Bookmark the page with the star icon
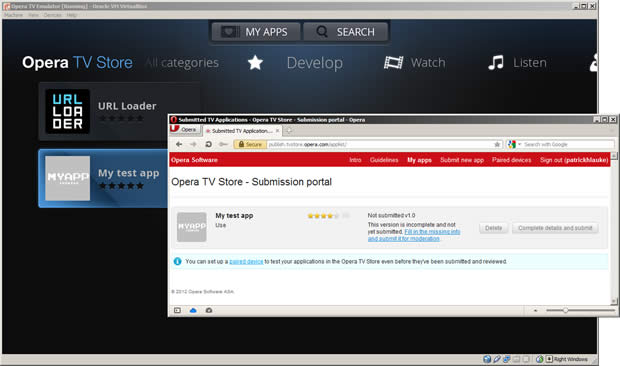Screen dimensions: 620x366 497,145
